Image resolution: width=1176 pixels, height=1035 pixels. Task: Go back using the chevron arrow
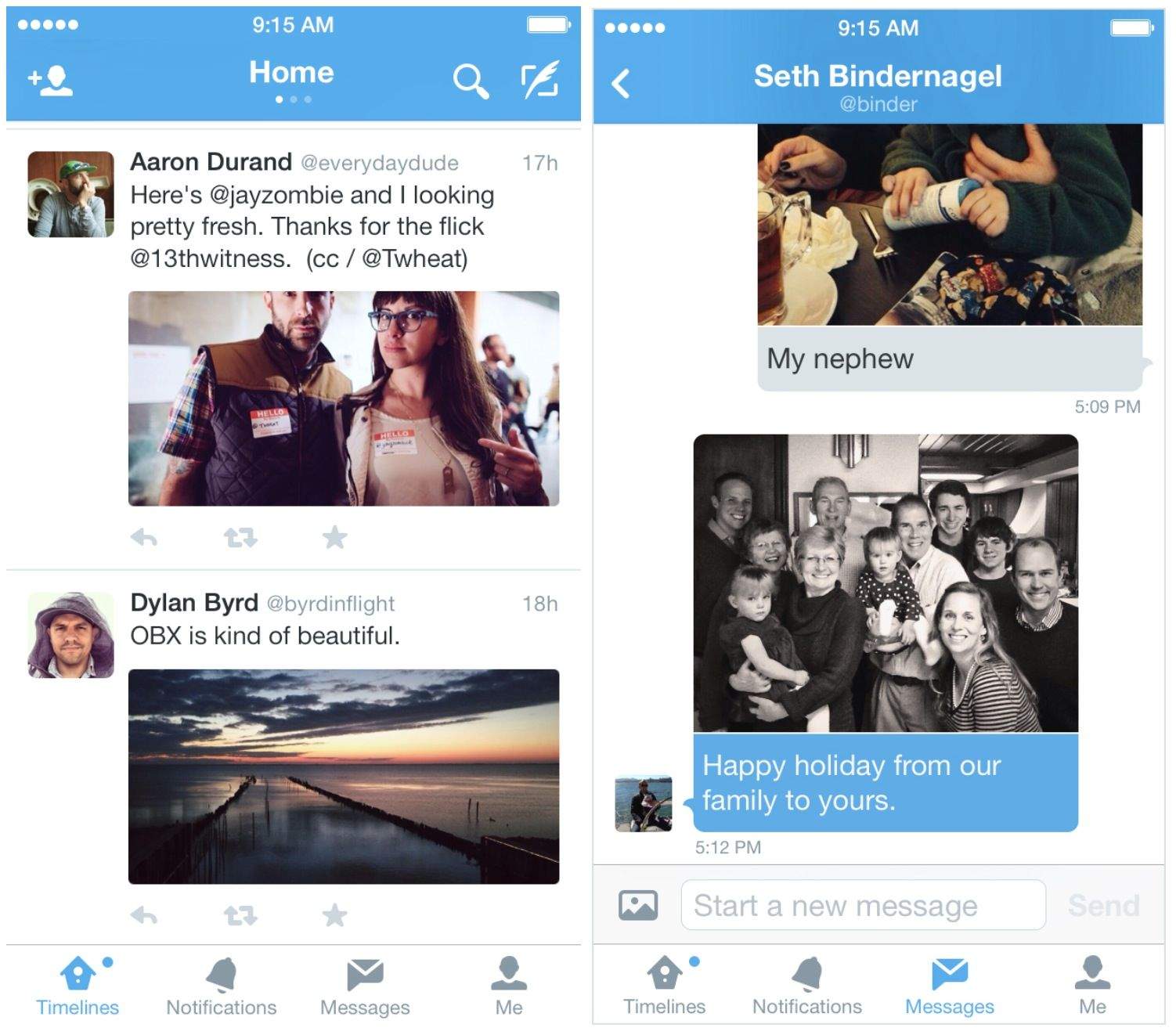point(621,83)
